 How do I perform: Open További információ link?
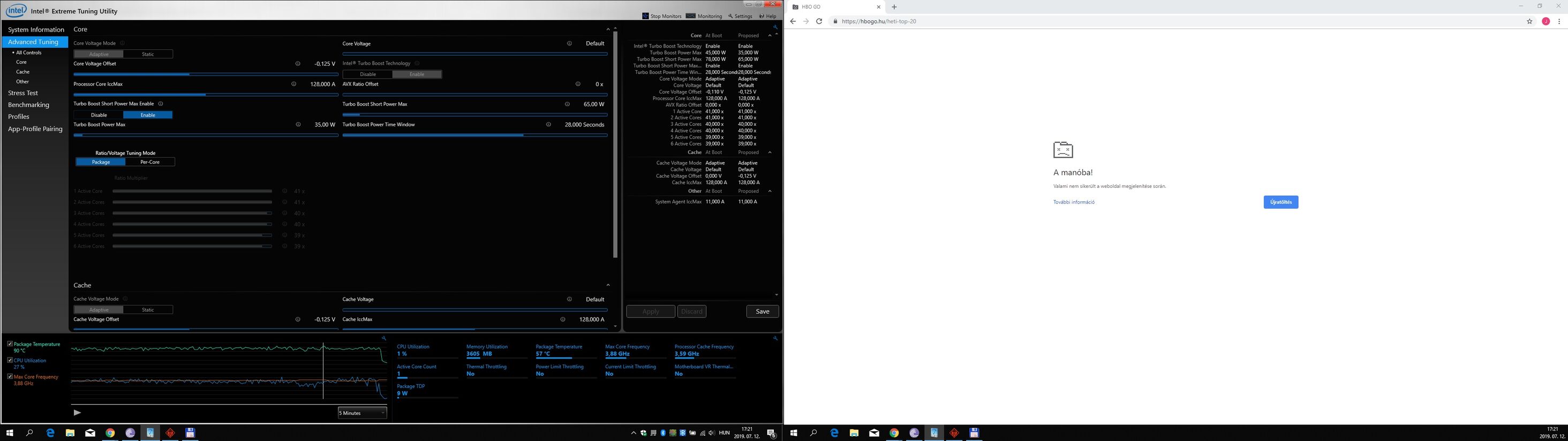tap(1074, 202)
